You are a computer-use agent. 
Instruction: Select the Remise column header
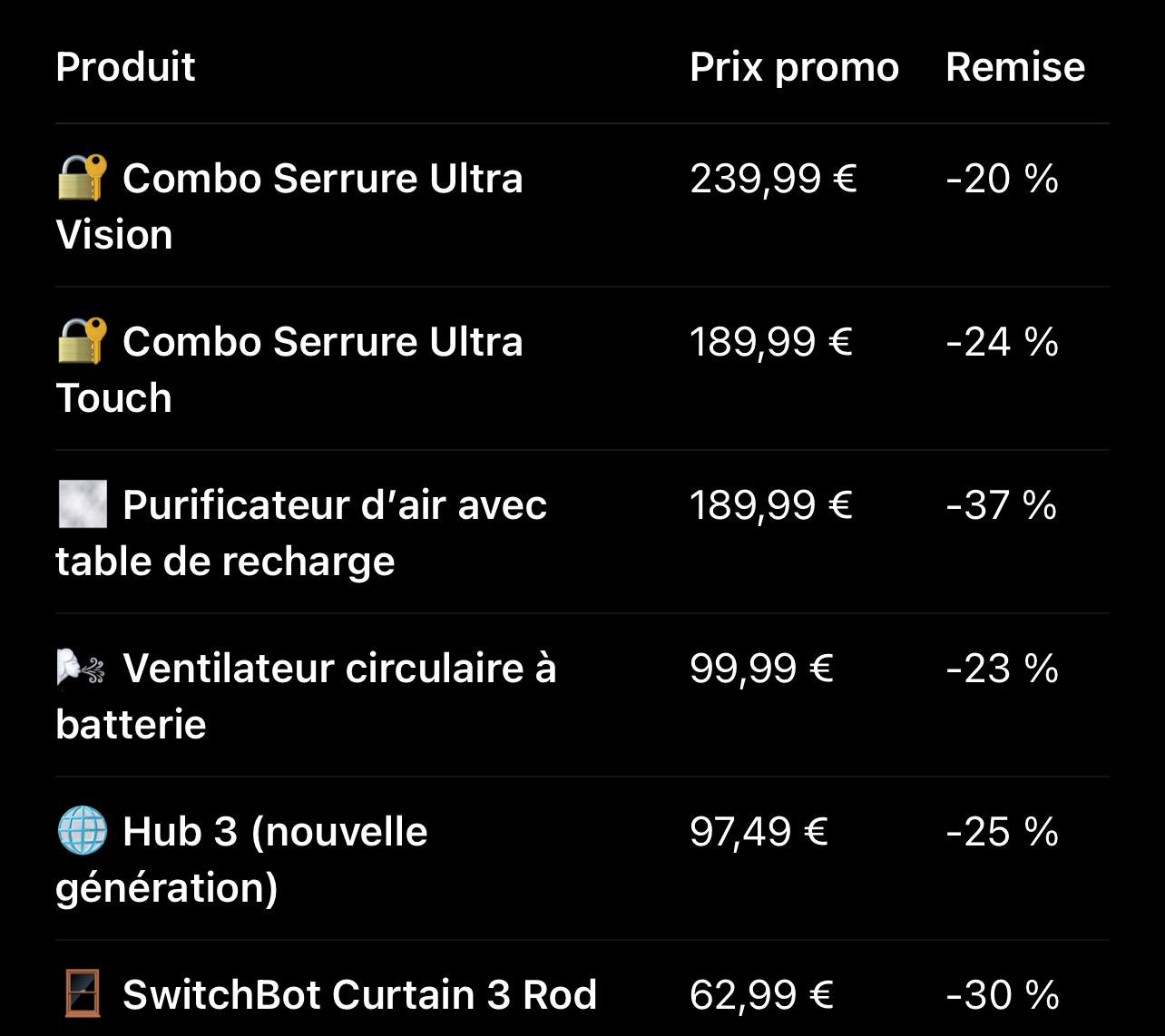tap(1015, 67)
